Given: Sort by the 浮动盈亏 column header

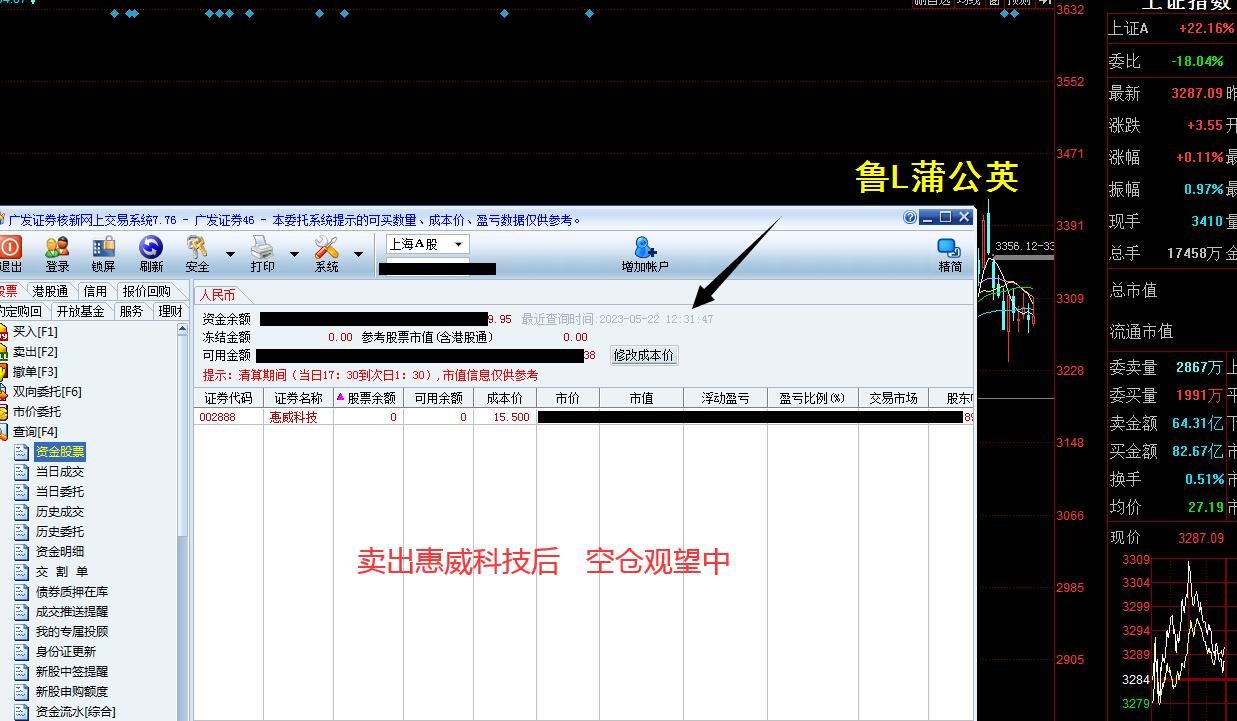Looking at the screenshot, I should pyautogui.click(x=725, y=398).
